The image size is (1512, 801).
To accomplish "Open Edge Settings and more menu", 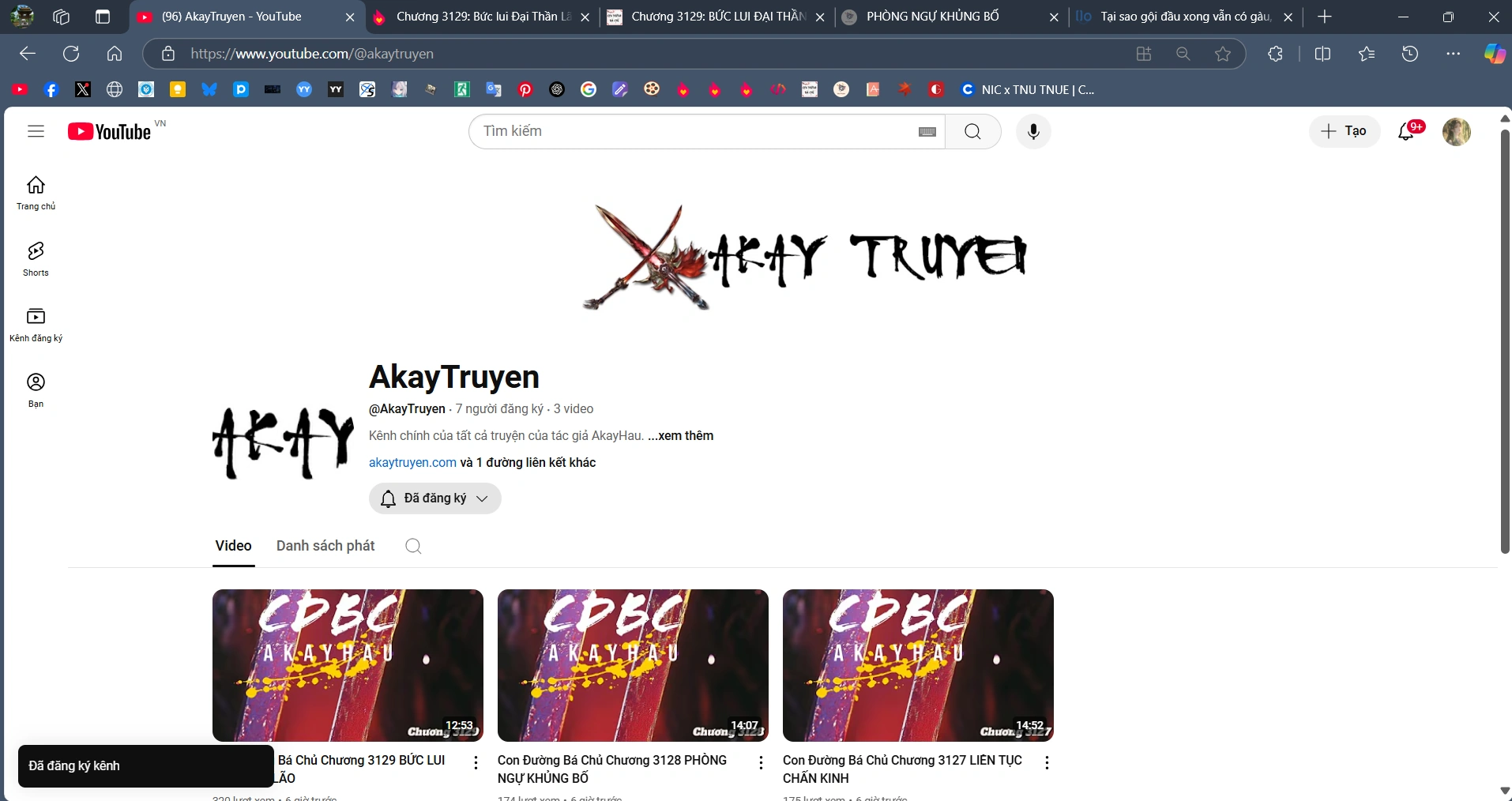I will 1454,54.
